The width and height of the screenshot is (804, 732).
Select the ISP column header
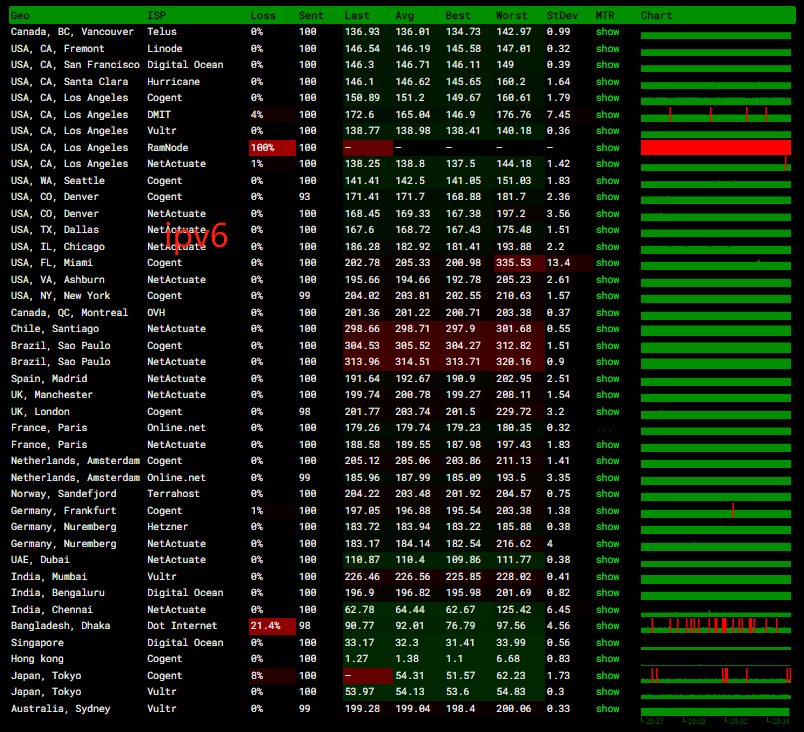[x=156, y=15]
